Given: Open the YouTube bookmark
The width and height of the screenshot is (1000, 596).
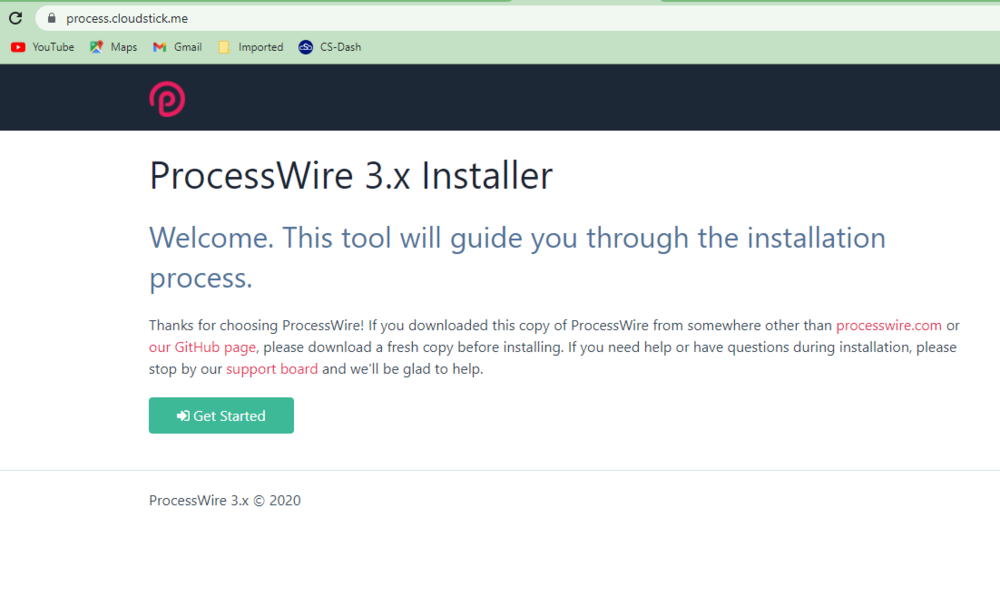Looking at the screenshot, I should tap(43, 47).
